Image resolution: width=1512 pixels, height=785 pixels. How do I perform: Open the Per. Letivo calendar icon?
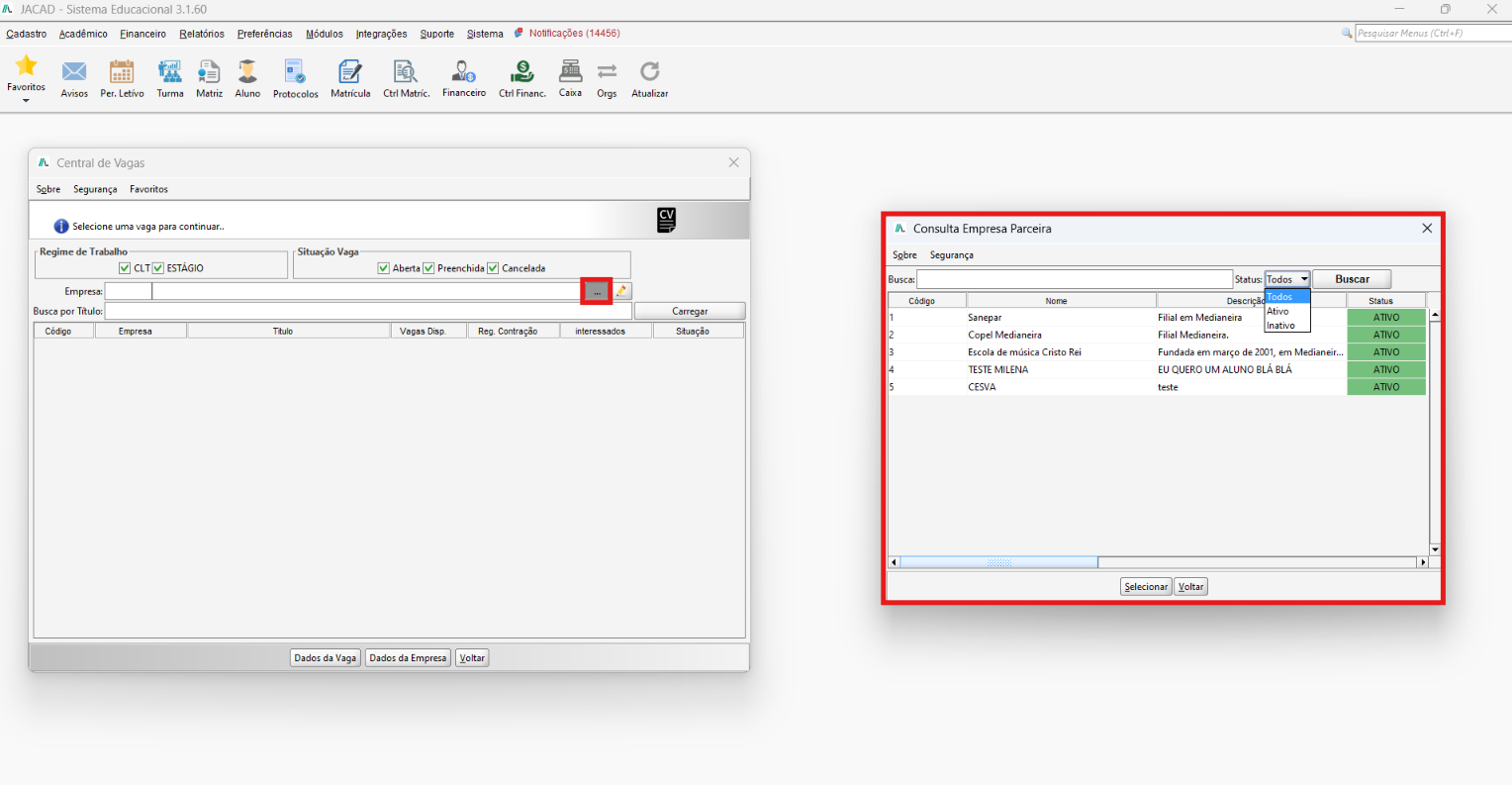click(122, 72)
